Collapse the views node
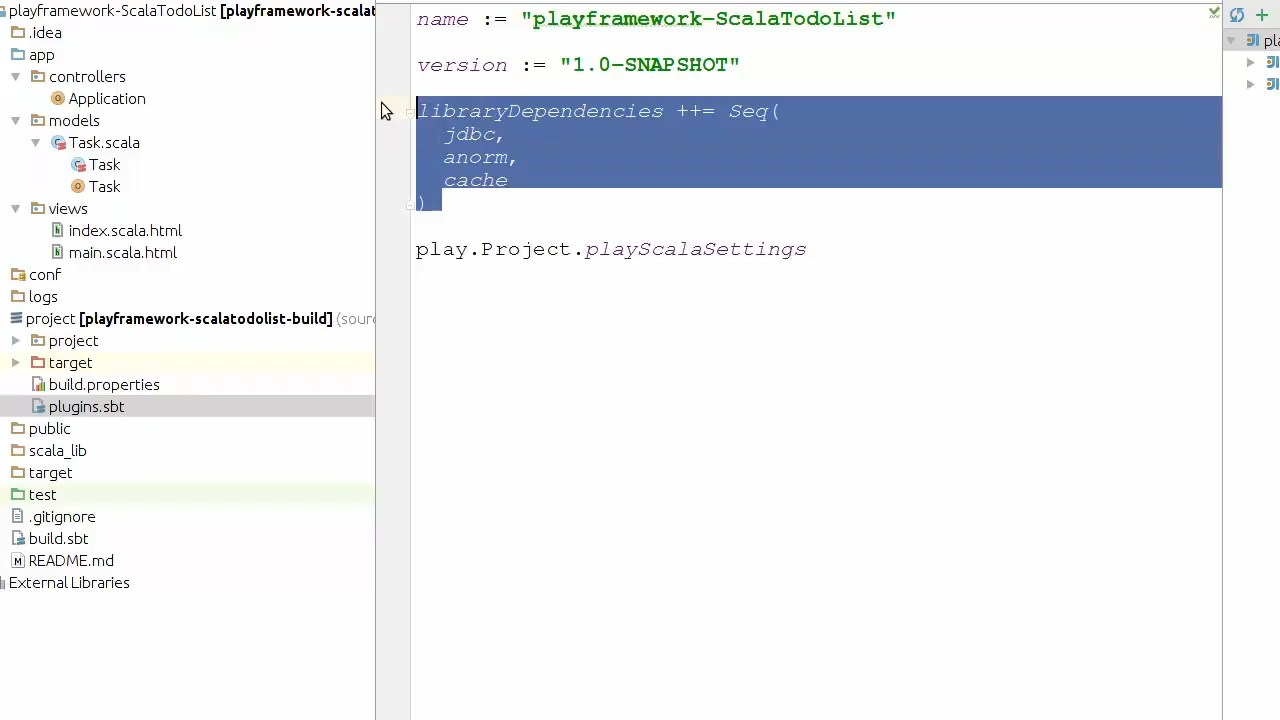 pos(16,209)
